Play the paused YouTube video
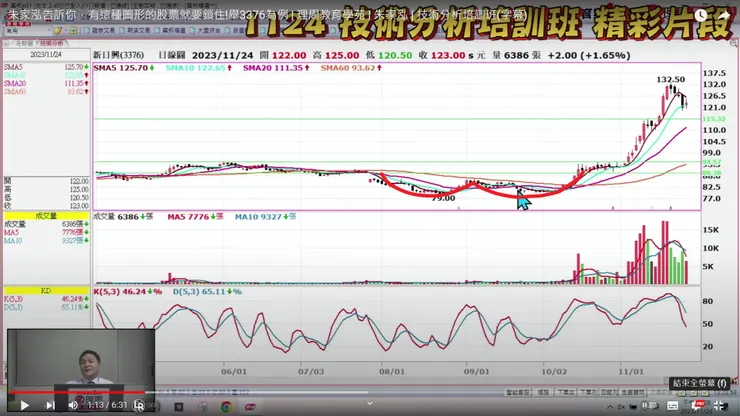Screen dimensions: 740x416 coord(24,405)
